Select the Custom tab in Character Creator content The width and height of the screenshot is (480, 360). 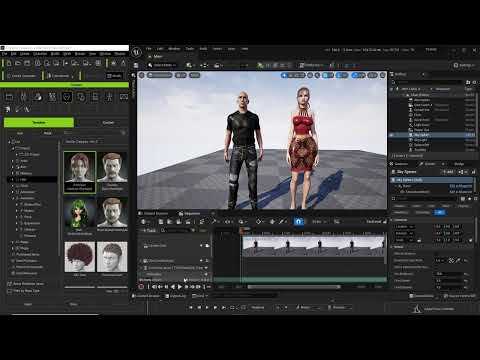108,123
